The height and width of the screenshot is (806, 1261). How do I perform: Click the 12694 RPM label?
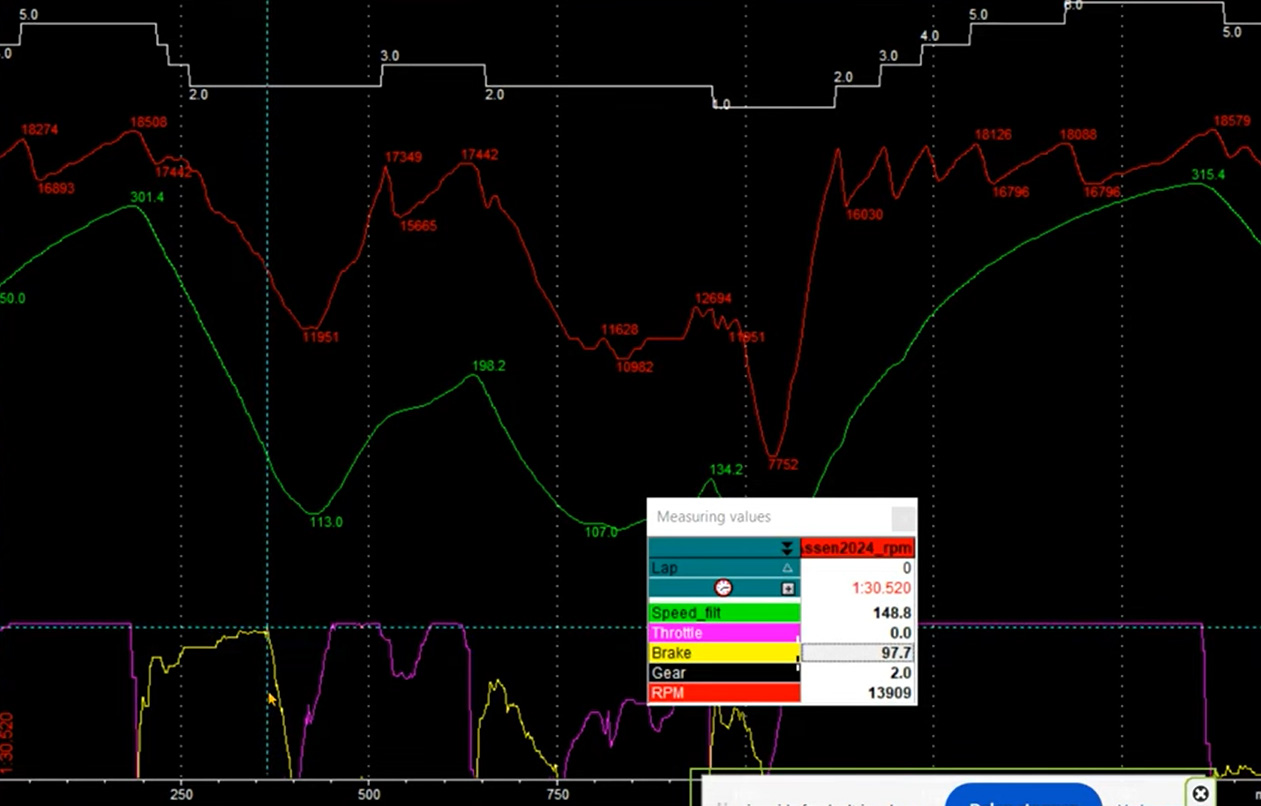[713, 298]
